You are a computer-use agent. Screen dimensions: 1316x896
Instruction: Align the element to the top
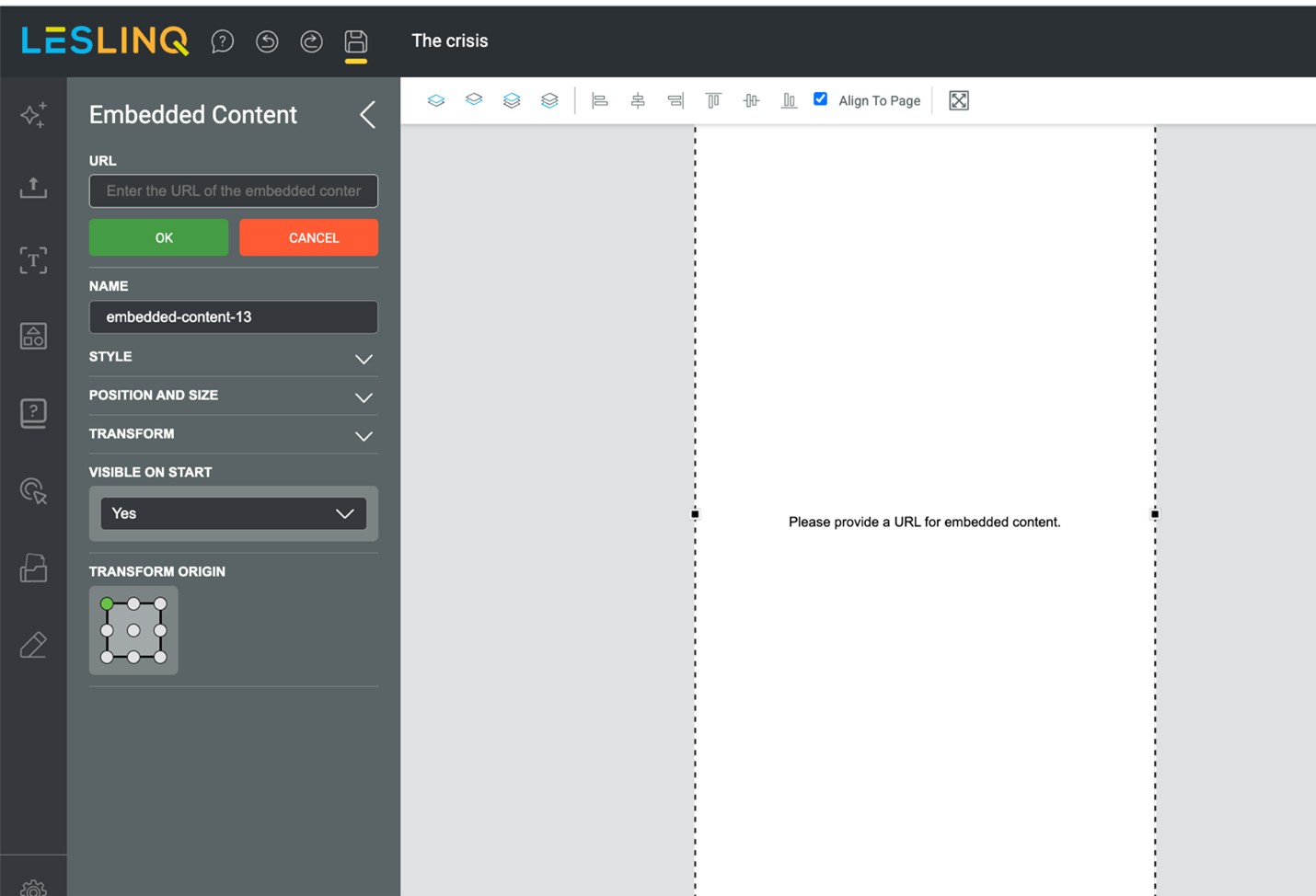[713, 100]
